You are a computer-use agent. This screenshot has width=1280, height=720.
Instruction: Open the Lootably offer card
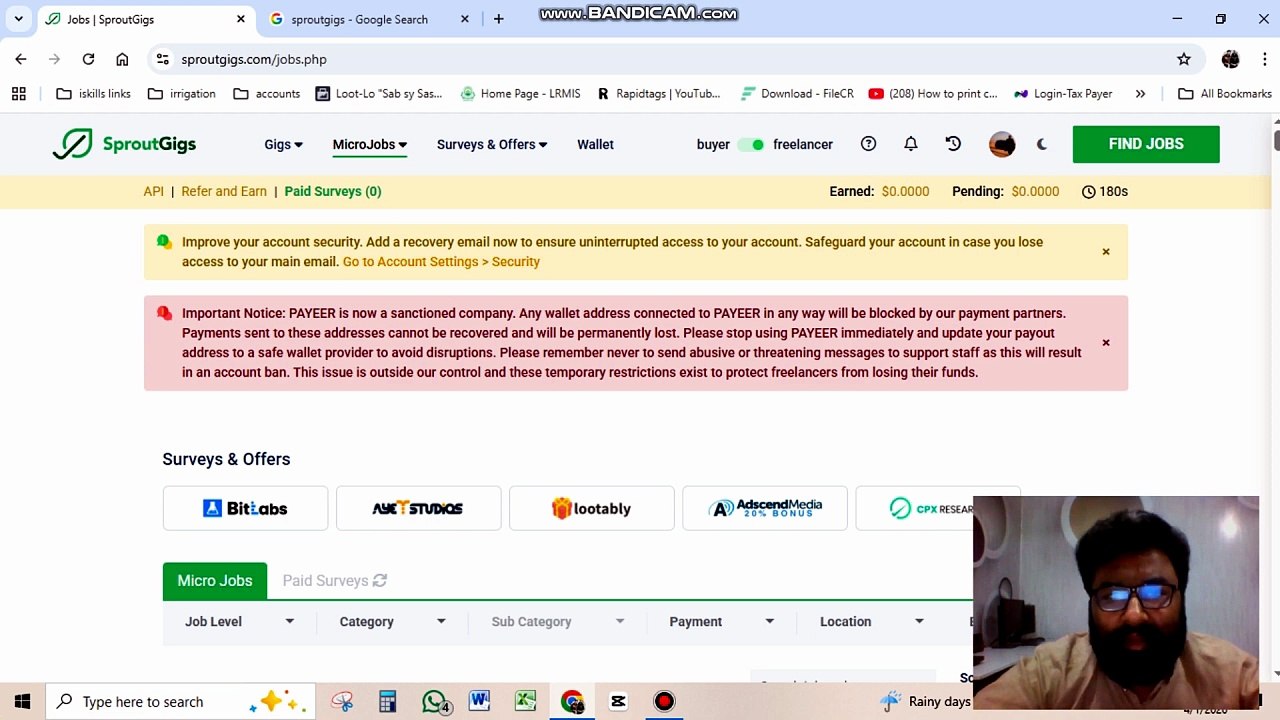pyautogui.click(x=591, y=508)
